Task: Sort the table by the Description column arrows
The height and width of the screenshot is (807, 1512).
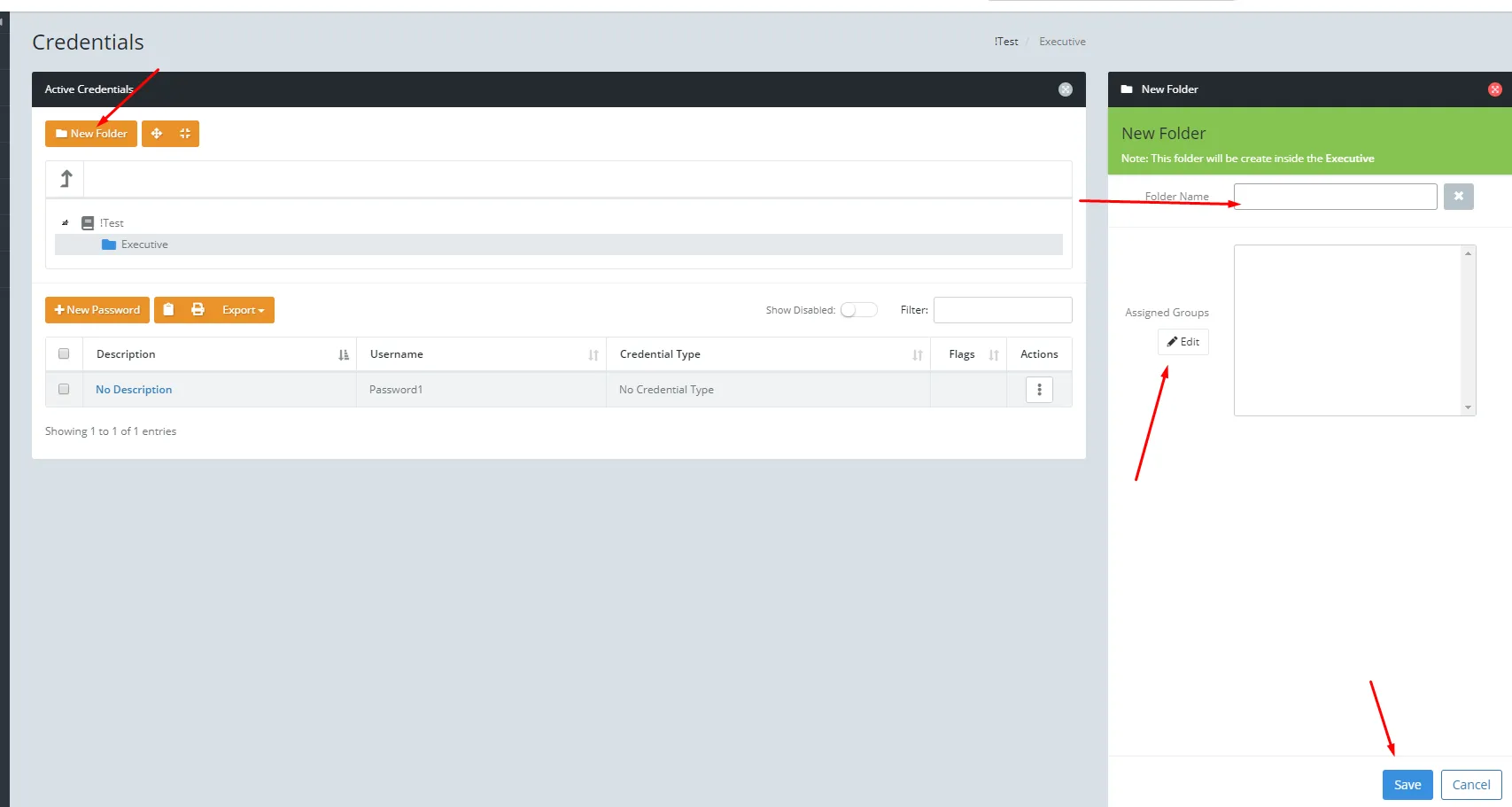Action: (344, 353)
